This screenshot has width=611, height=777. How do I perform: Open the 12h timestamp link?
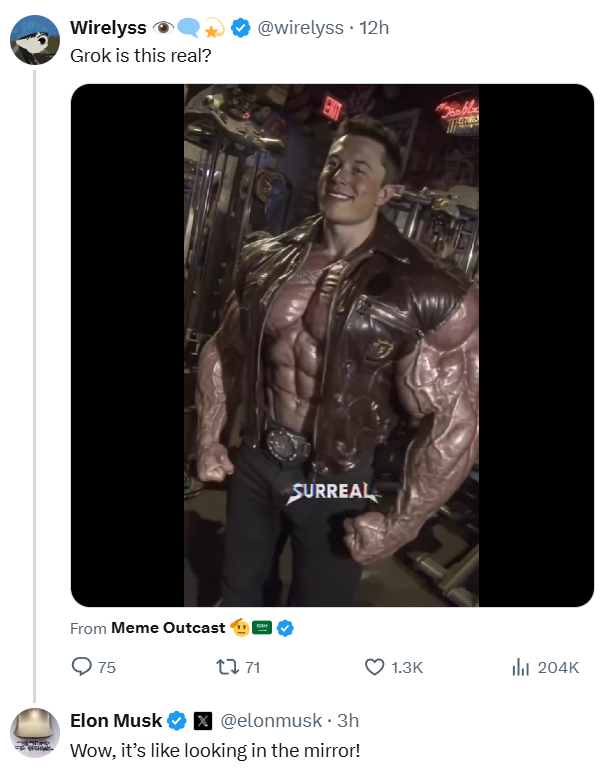point(374,28)
